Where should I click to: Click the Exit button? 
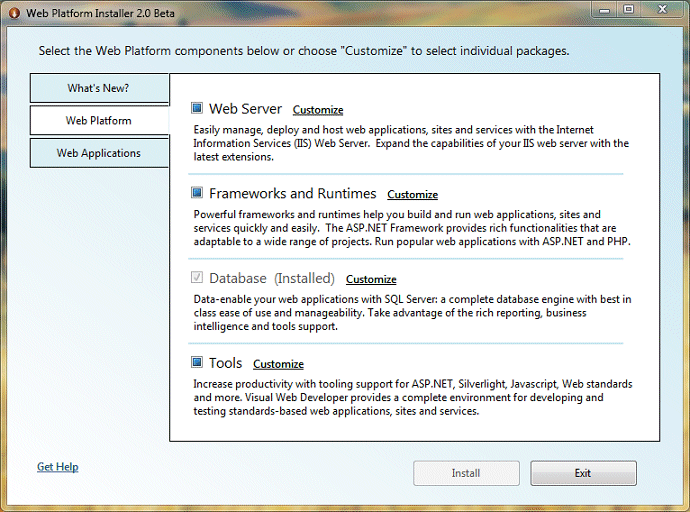tap(584, 473)
